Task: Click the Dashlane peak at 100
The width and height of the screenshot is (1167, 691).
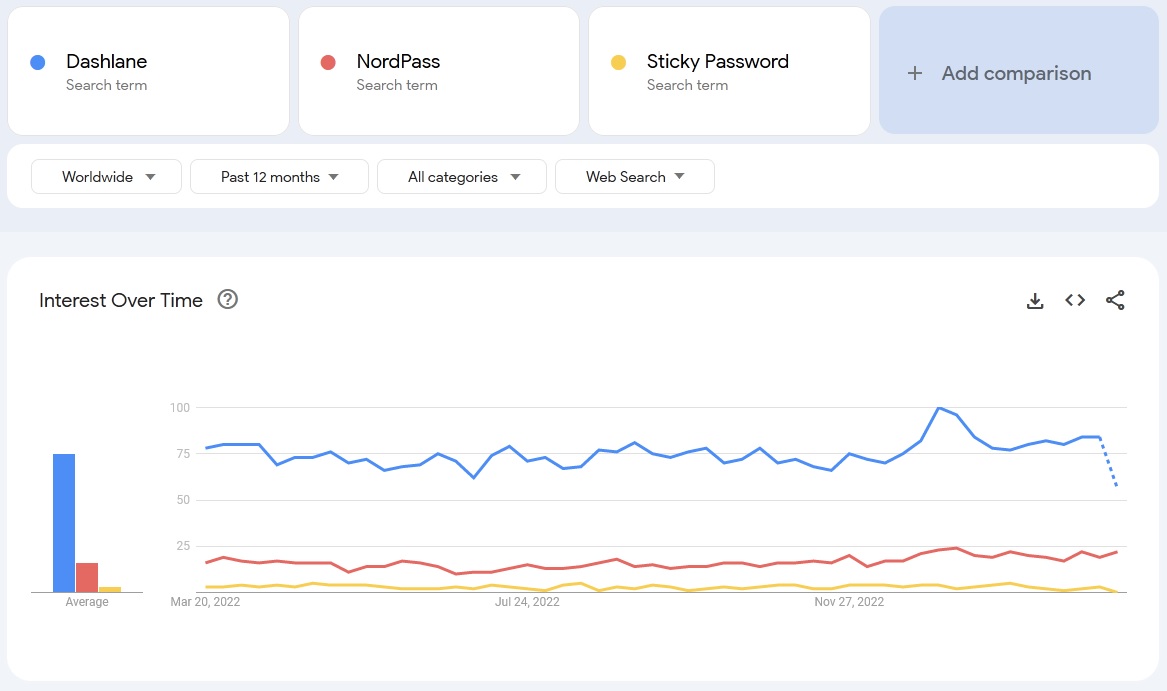Action: click(939, 408)
